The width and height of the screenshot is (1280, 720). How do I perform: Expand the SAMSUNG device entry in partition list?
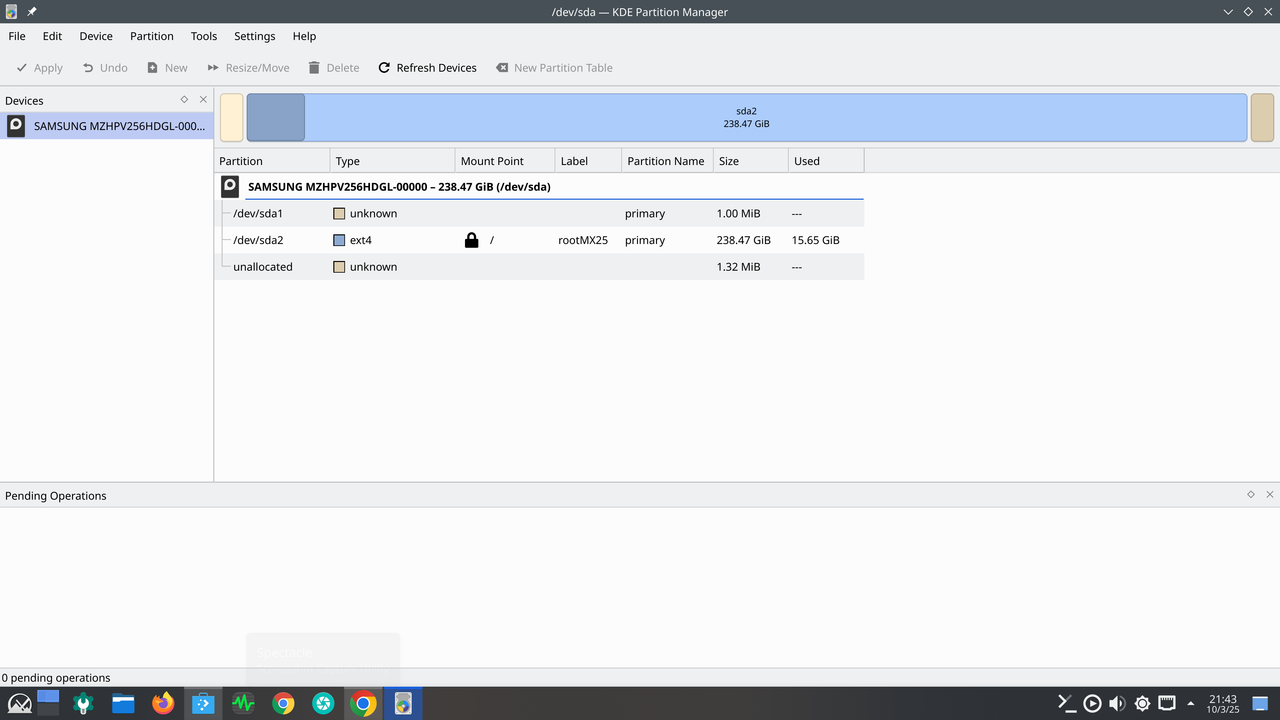(229, 186)
